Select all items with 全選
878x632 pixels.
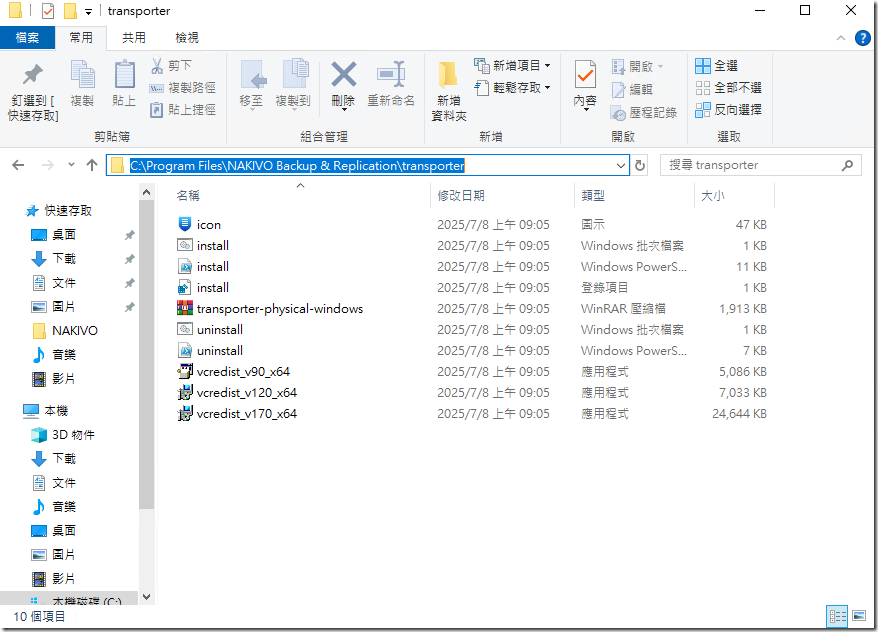coord(716,65)
